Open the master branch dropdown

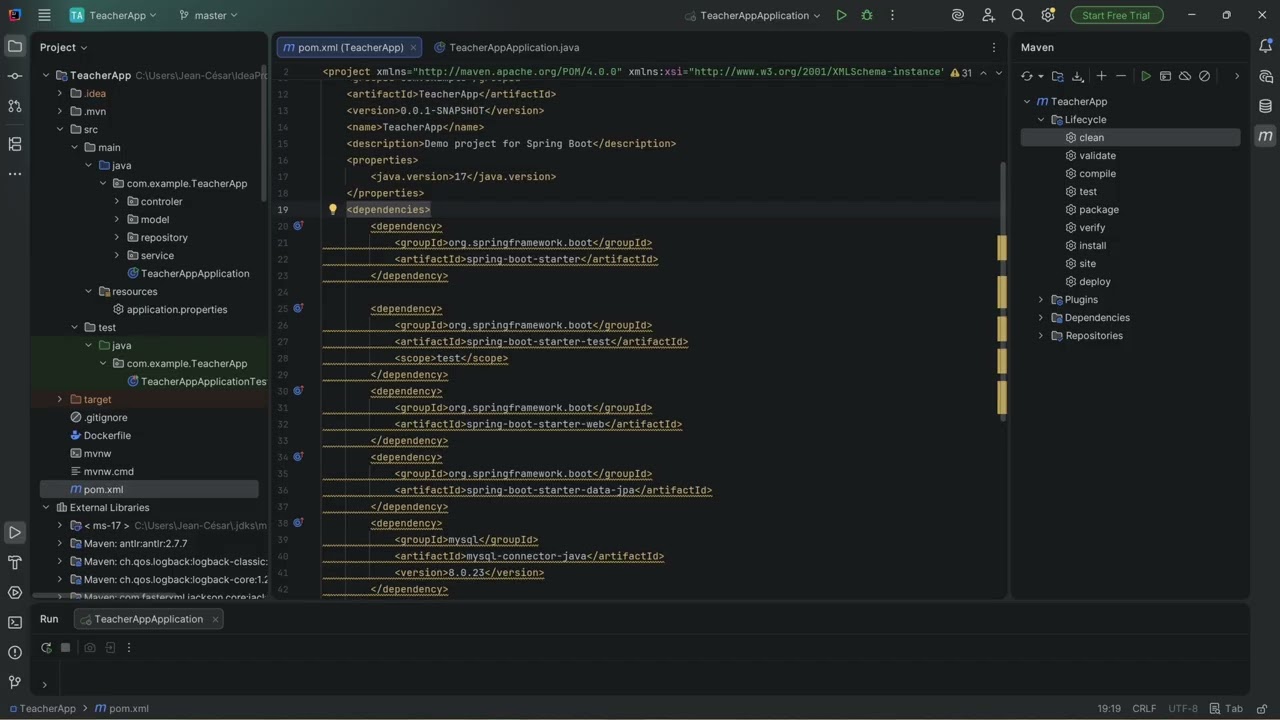tap(208, 15)
